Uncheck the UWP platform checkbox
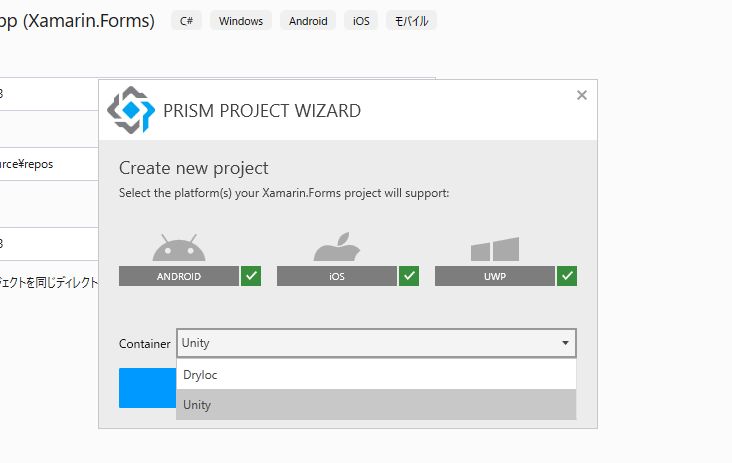 click(x=567, y=276)
